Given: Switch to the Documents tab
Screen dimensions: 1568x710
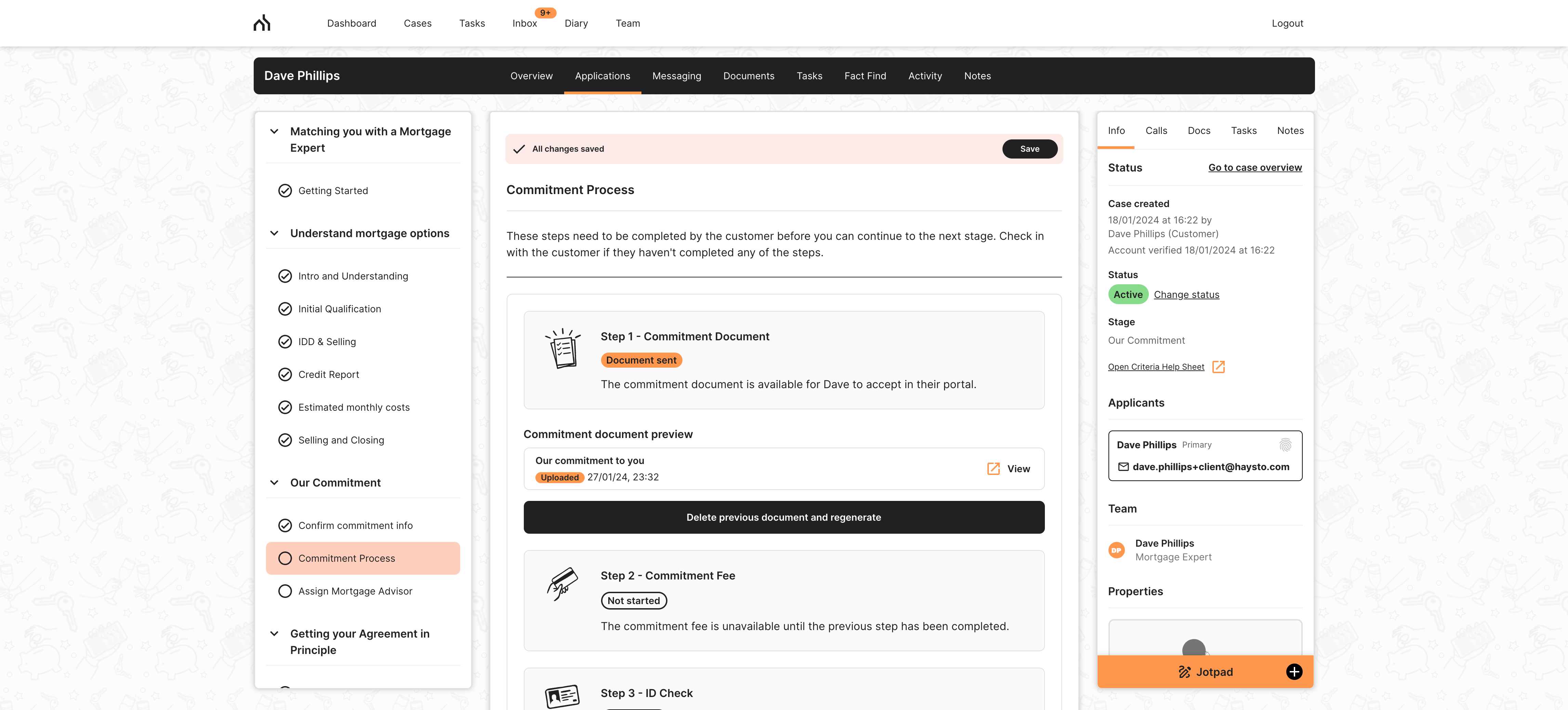Looking at the screenshot, I should (749, 76).
